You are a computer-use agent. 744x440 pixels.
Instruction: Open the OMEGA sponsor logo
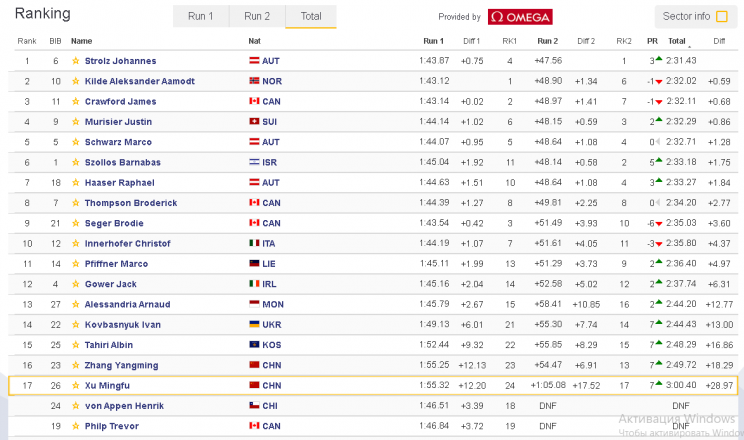coord(520,17)
